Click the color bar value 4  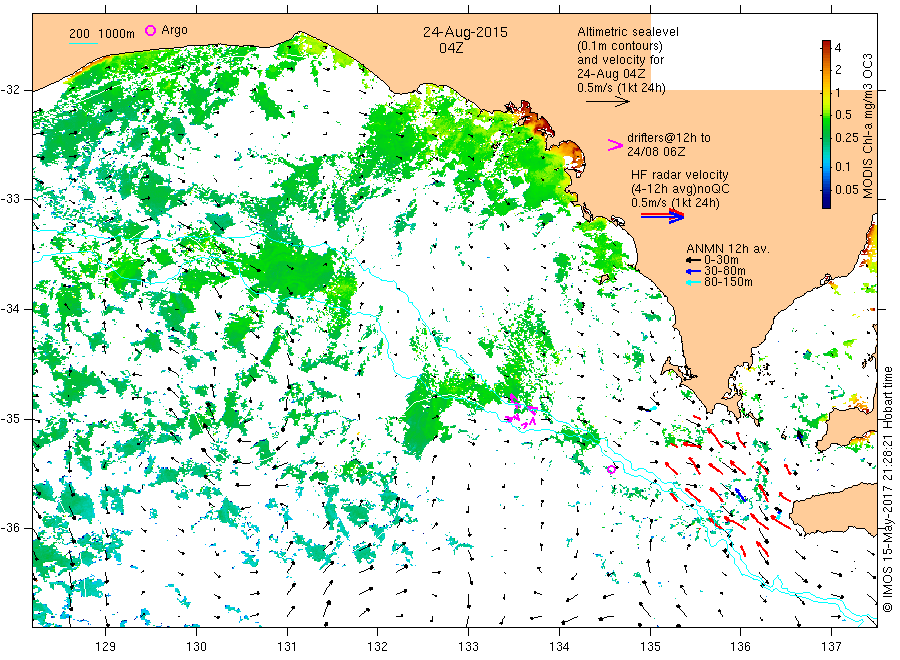pos(838,48)
